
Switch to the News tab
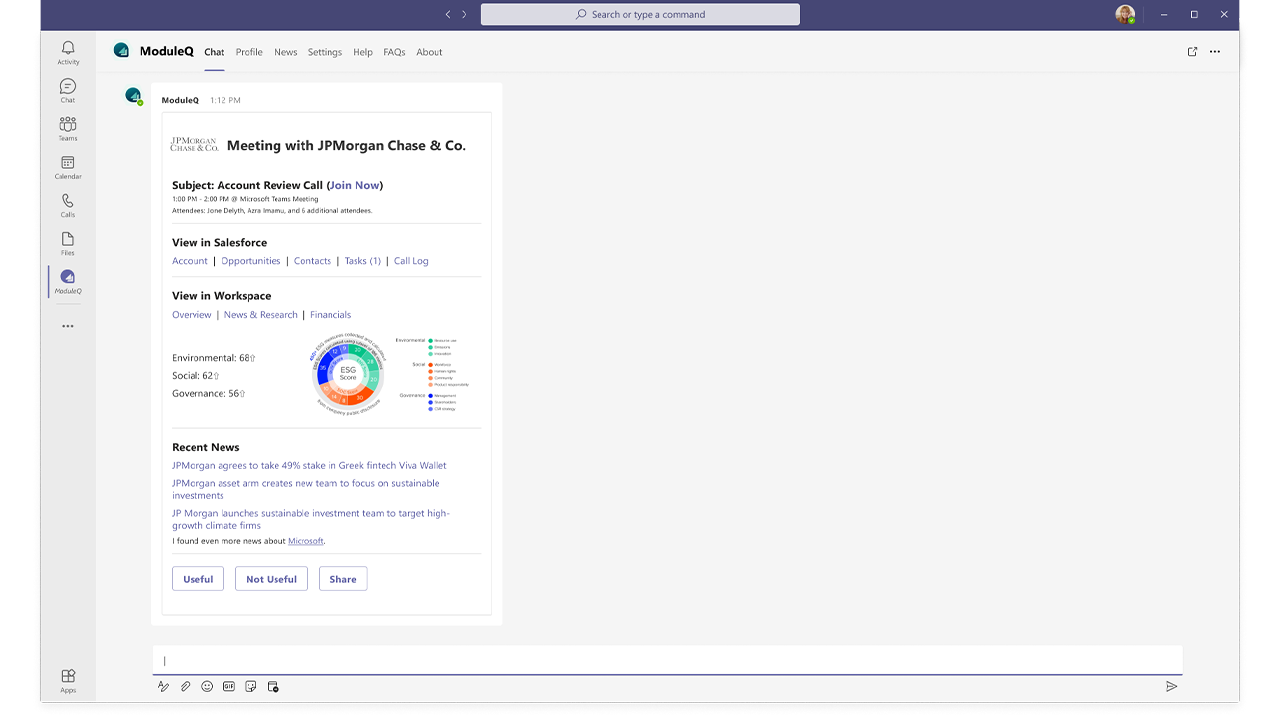coord(286,52)
